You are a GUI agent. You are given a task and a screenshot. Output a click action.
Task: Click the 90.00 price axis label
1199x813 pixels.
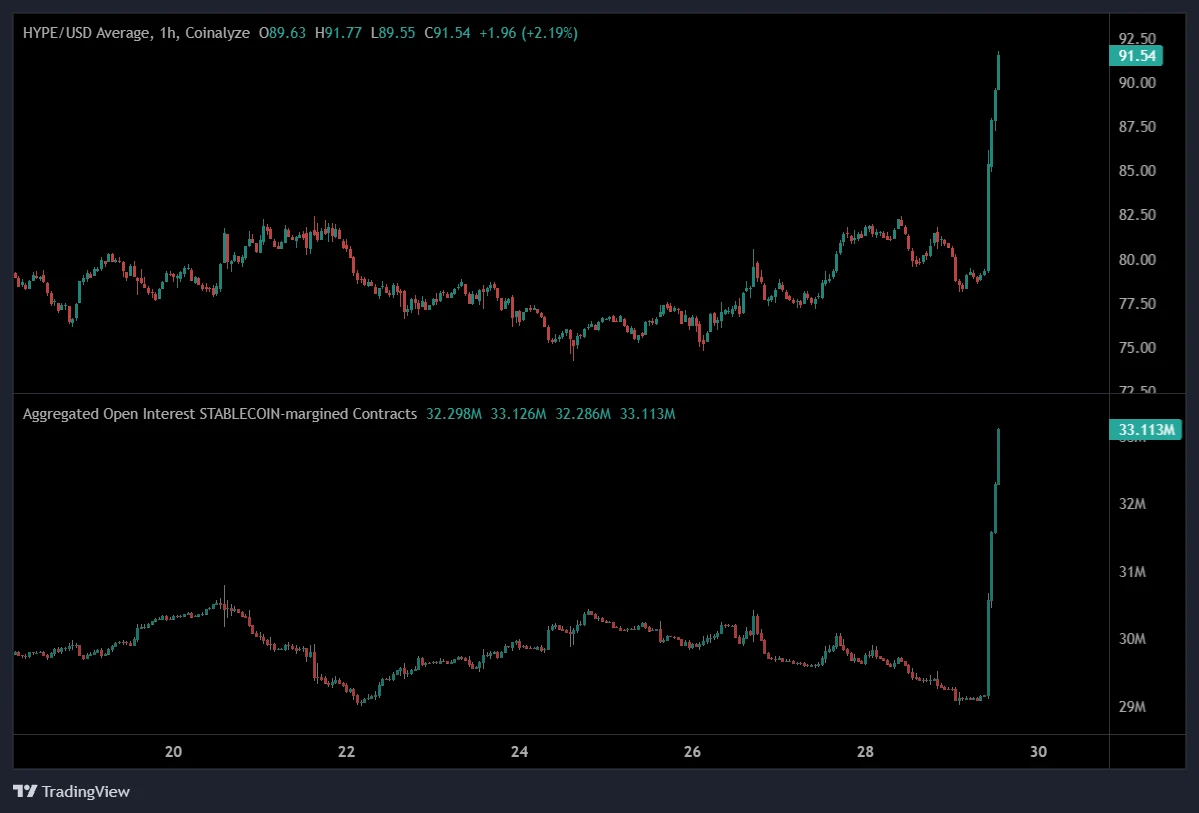pos(1137,83)
